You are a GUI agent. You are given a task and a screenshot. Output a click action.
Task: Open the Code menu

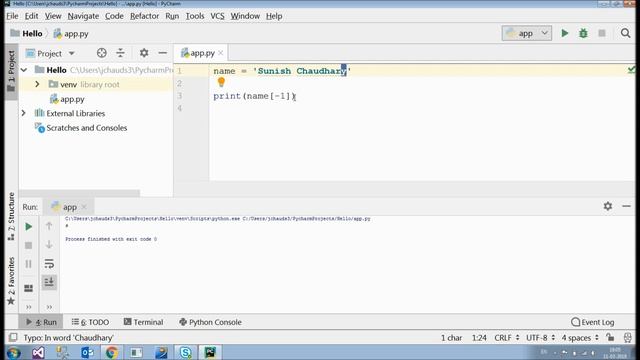coord(114,16)
